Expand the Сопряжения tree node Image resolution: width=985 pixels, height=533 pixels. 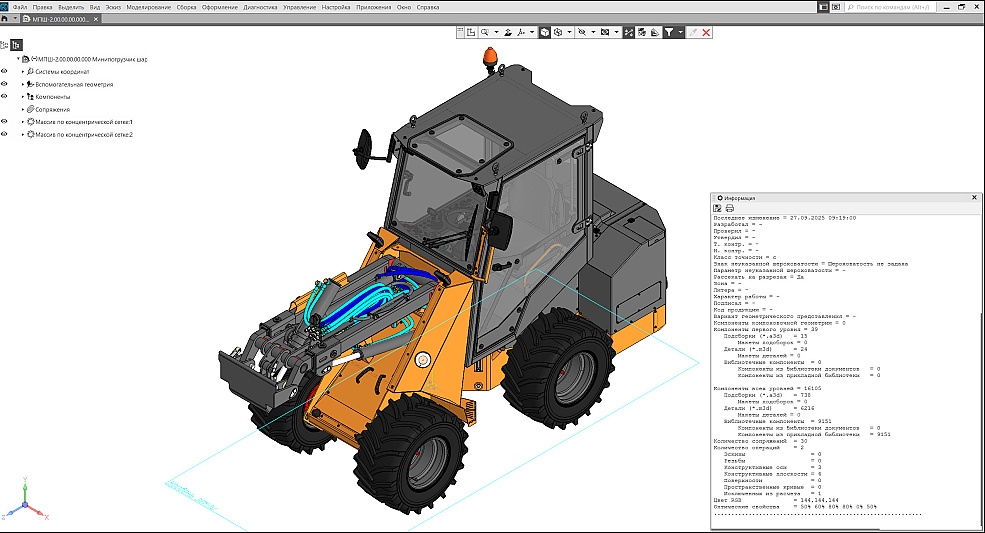(22, 109)
